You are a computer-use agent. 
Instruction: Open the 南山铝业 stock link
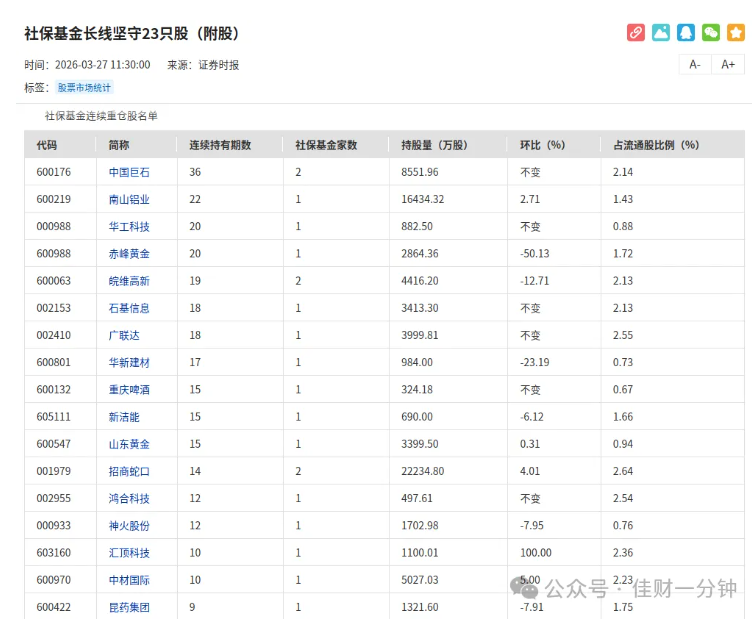tap(129, 199)
